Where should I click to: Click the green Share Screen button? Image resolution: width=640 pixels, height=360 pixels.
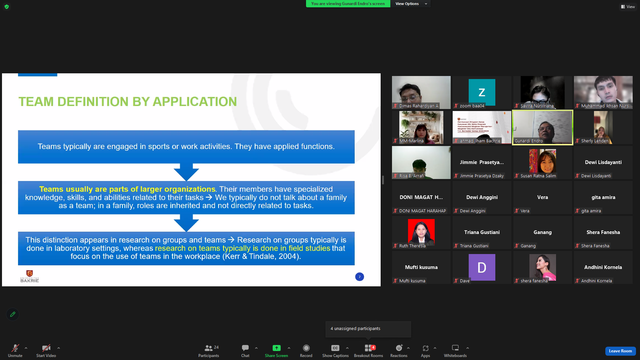[276, 350]
